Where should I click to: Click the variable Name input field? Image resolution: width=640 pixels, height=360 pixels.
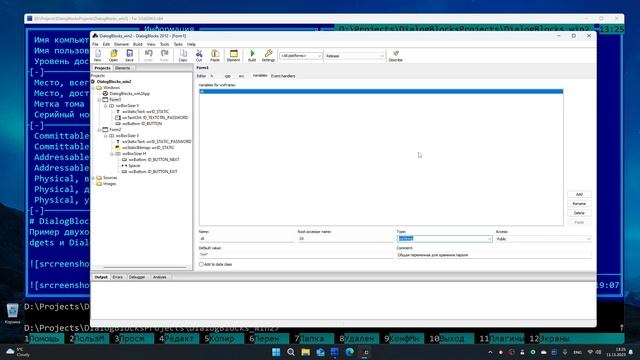click(x=246, y=239)
